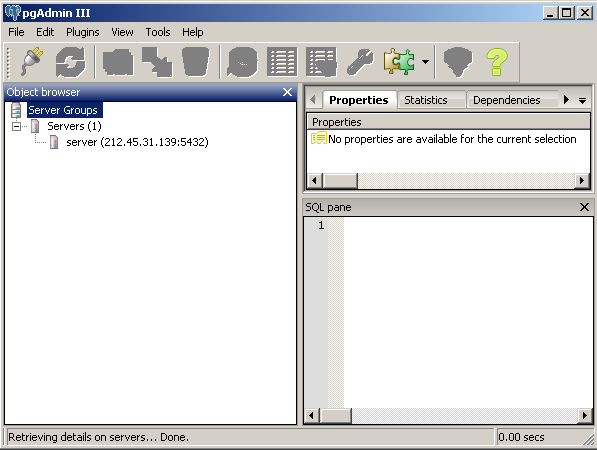Click the puzzle piece plugins icon
Image resolution: width=597 pixels, height=450 pixels.
(399, 62)
